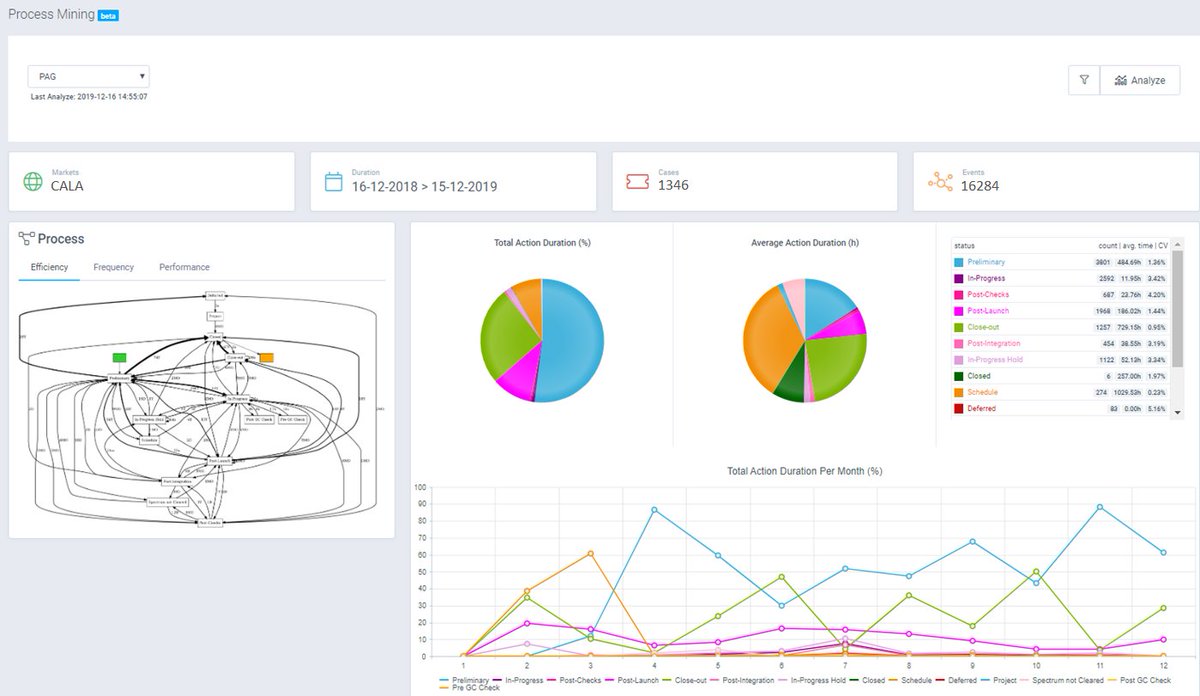
Task: Click the status table scroll-down arrow
Action: click(1177, 412)
